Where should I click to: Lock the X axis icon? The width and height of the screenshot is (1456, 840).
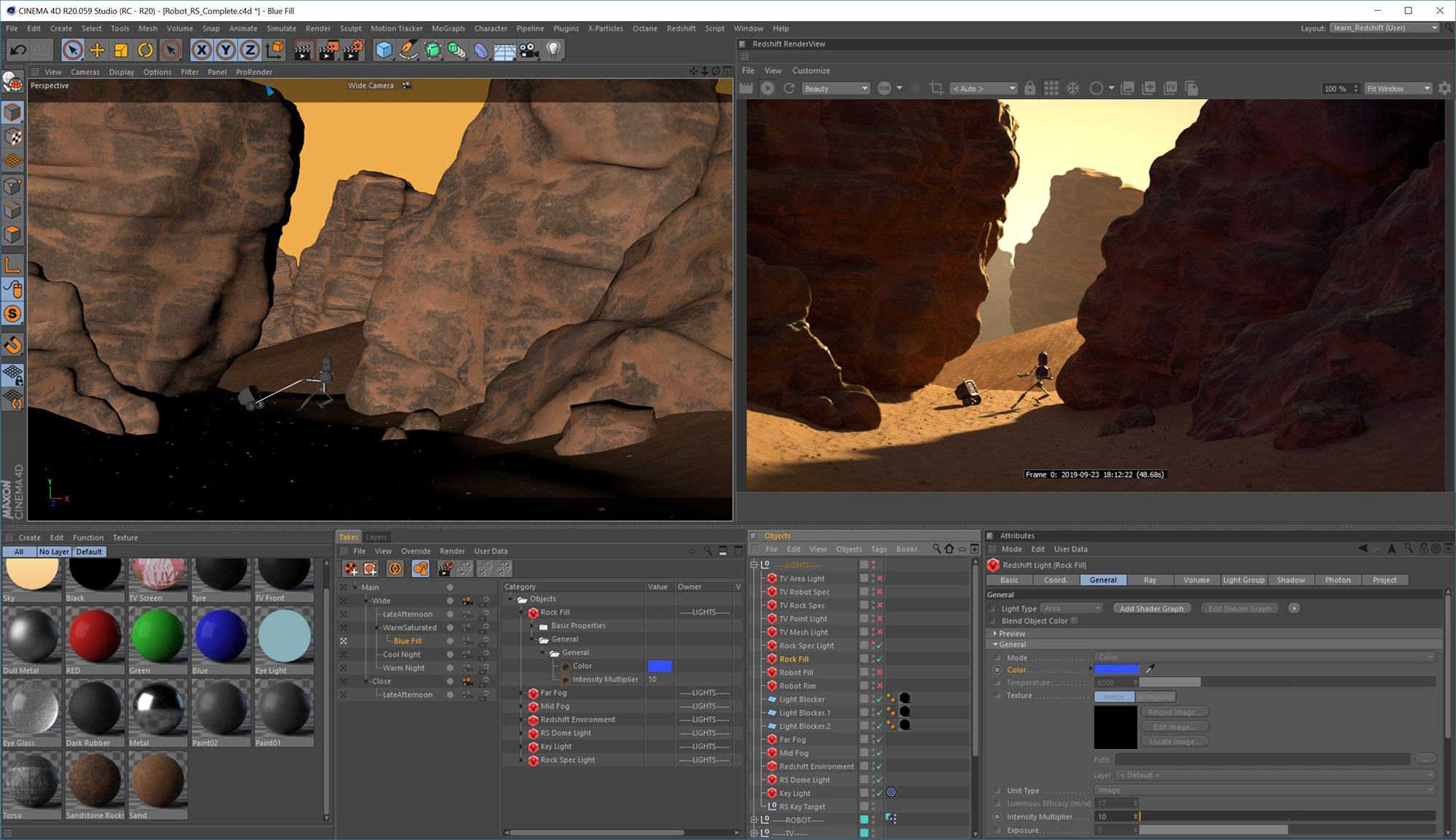202,49
